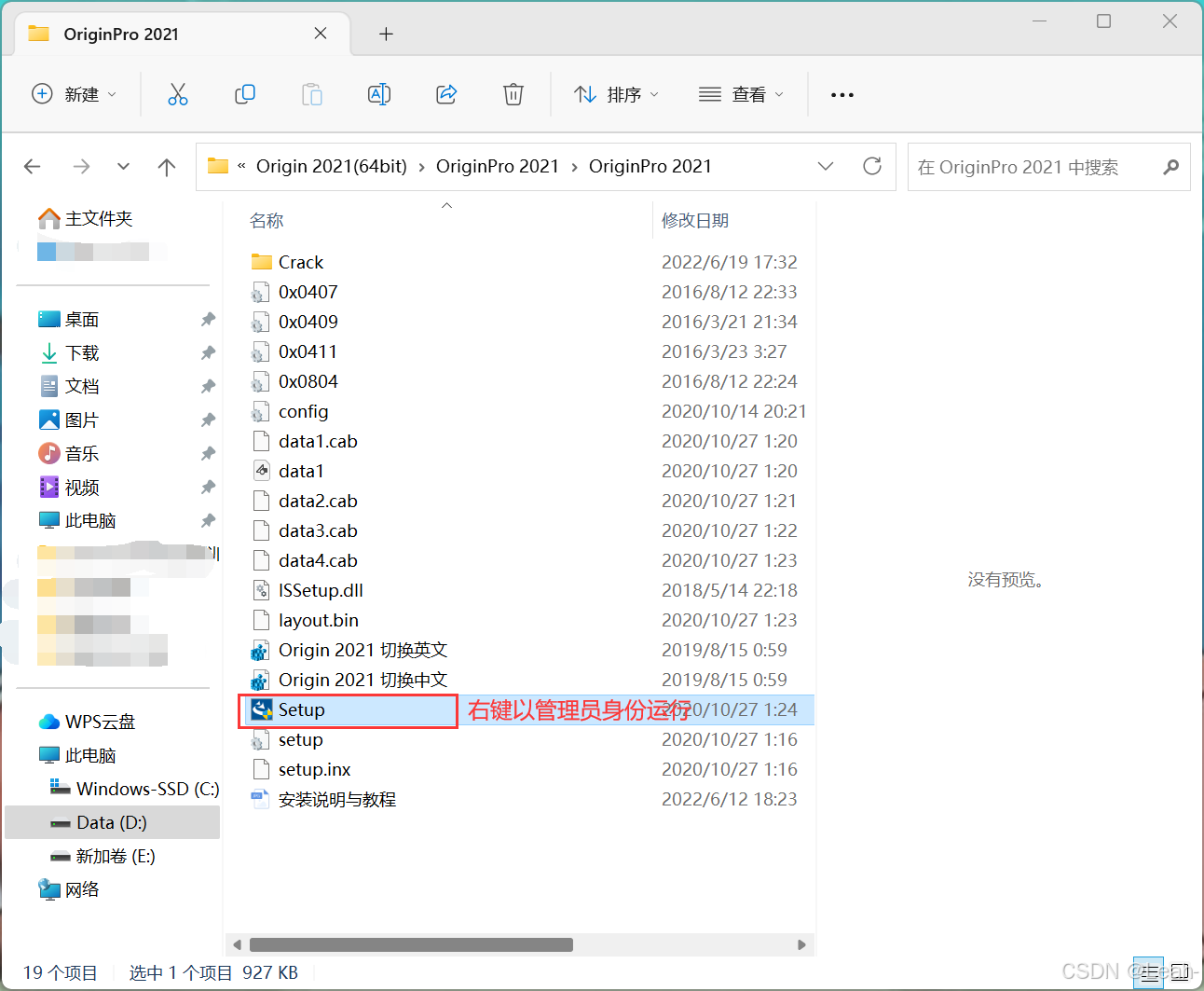
Task: Click the Rename icon in toolbar
Action: coord(379,93)
